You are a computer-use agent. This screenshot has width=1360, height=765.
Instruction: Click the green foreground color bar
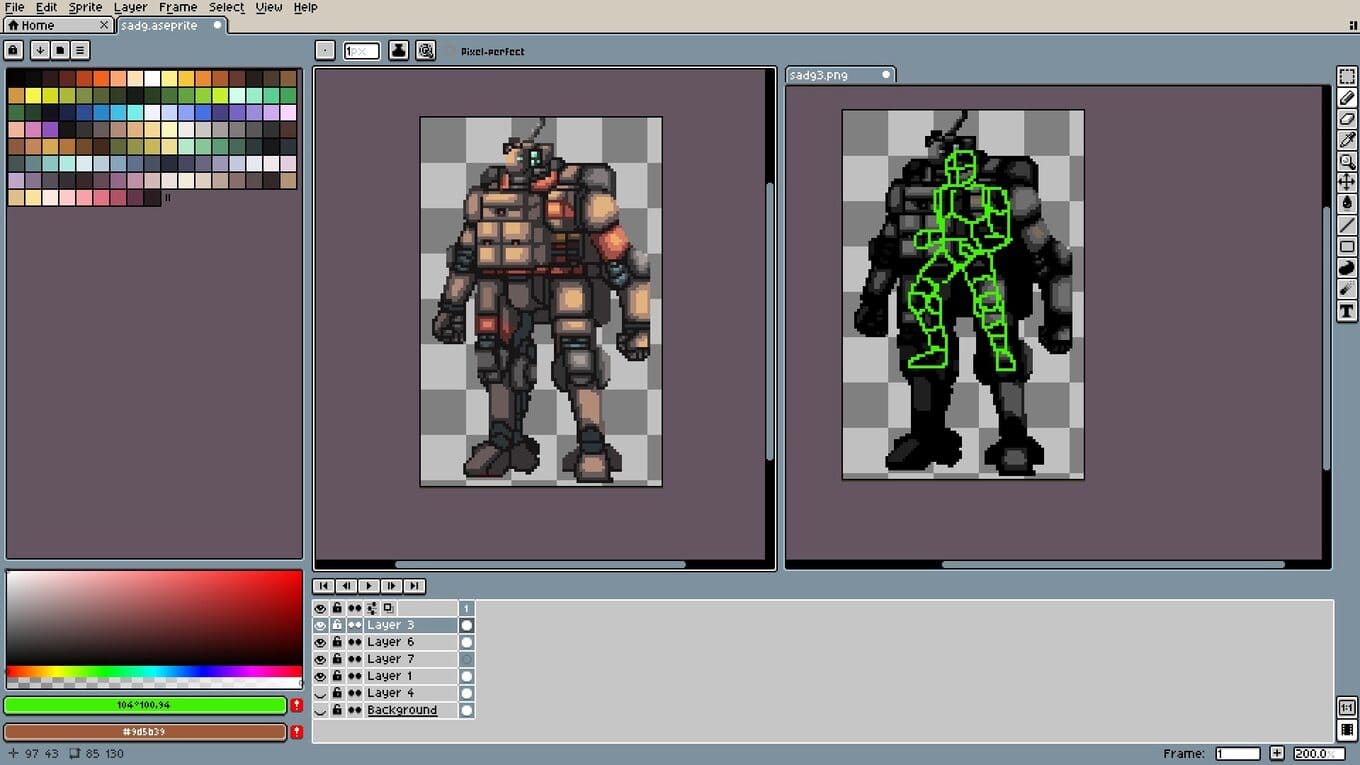click(145, 705)
